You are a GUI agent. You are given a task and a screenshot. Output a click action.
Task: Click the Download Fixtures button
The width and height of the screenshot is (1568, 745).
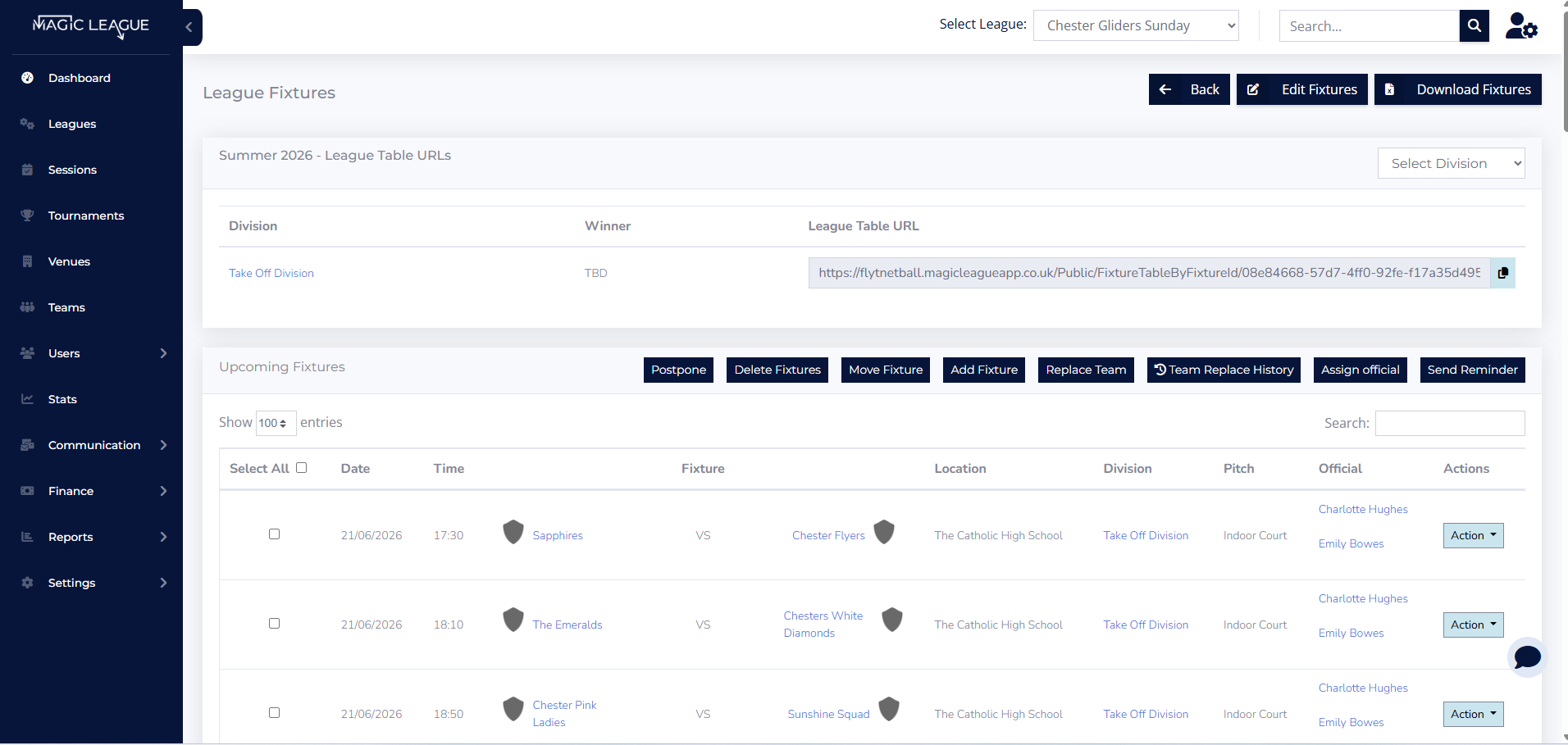tap(1457, 89)
